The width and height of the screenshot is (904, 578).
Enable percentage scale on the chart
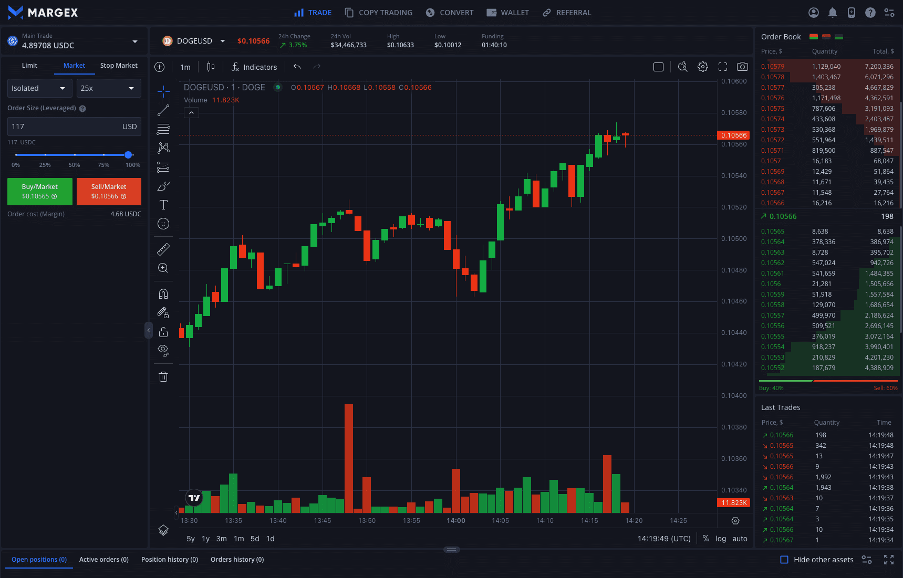click(706, 537)
